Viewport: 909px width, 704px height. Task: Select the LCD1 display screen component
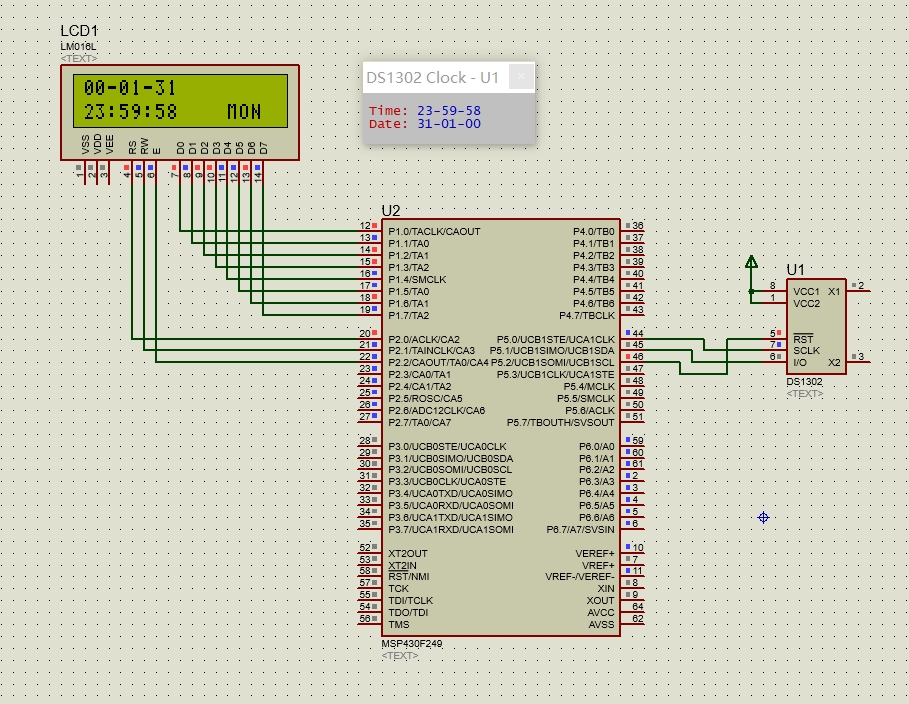[179, 99]
